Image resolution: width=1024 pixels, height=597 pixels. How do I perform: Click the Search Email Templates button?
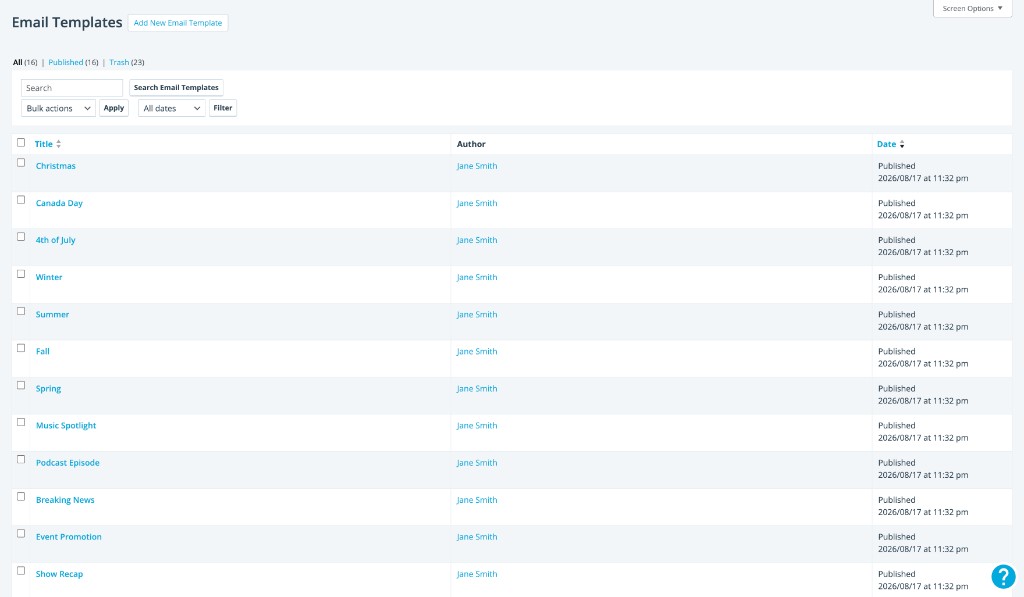click(x=176, y=88)
